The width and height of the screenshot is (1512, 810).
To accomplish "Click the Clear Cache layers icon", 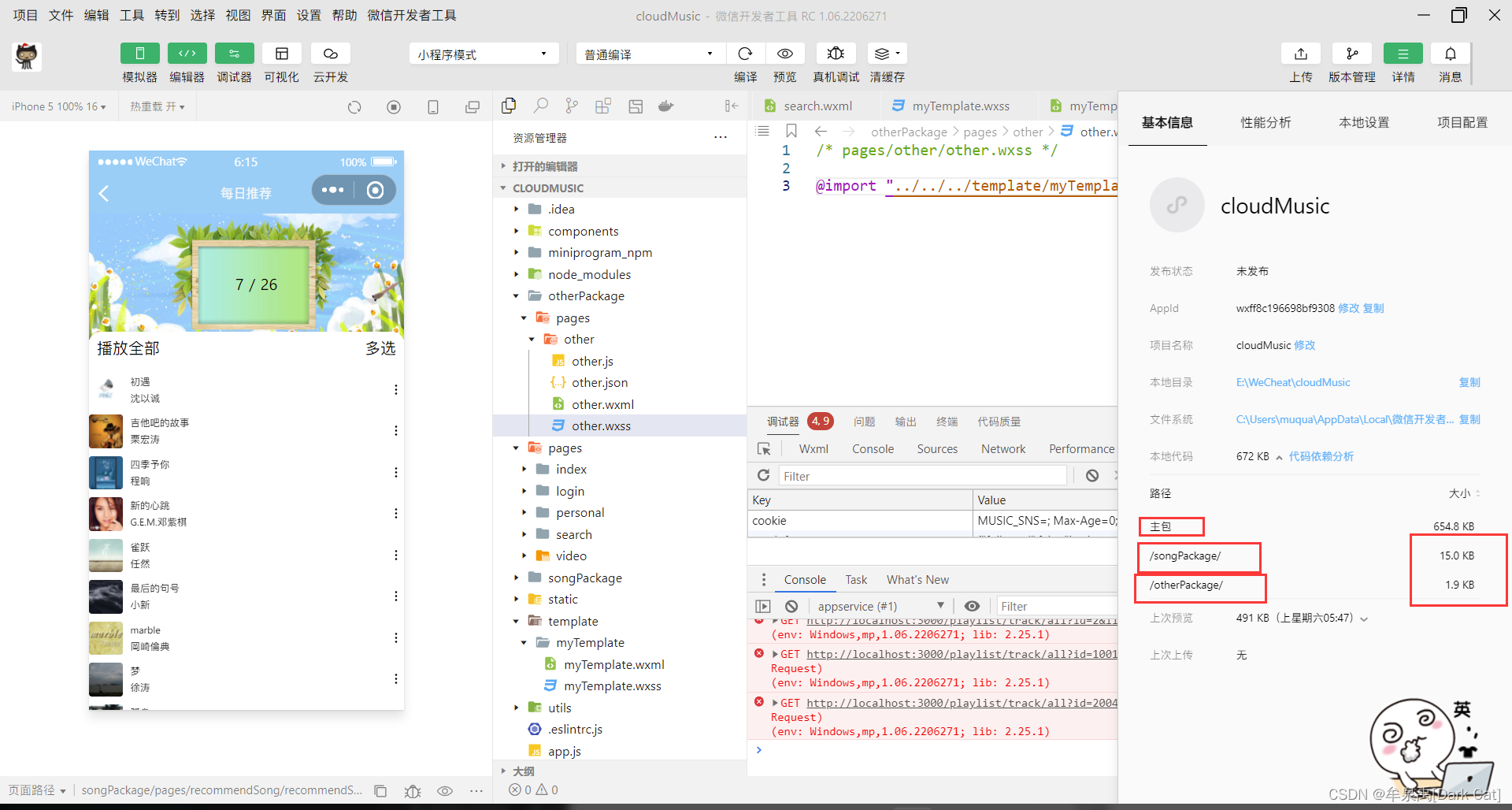I will click(886, 54).
